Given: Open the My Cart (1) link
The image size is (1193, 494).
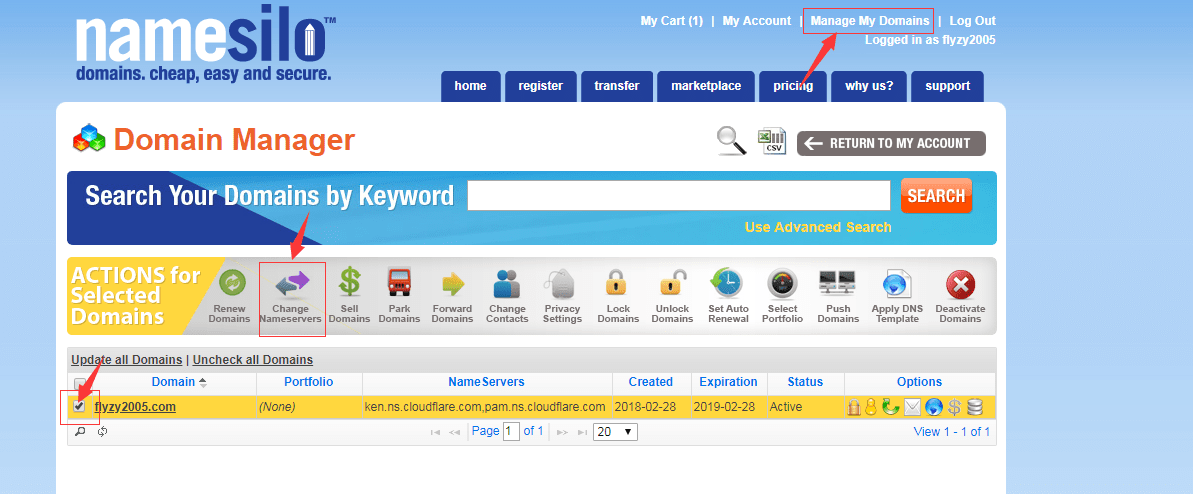Looking at the screenshot, I should pos(672,21).
